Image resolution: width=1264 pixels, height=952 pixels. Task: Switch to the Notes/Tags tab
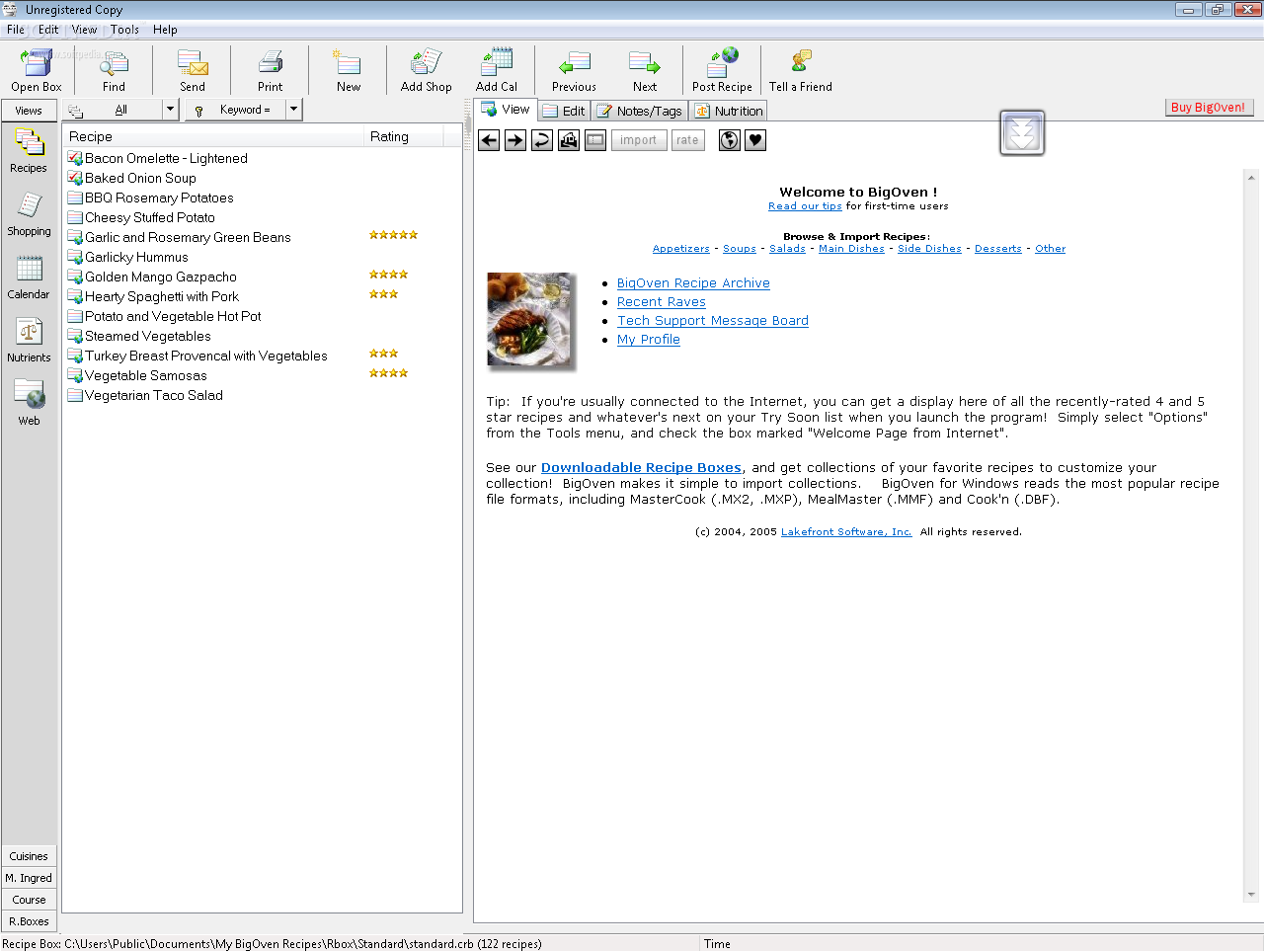pos(640,111)
